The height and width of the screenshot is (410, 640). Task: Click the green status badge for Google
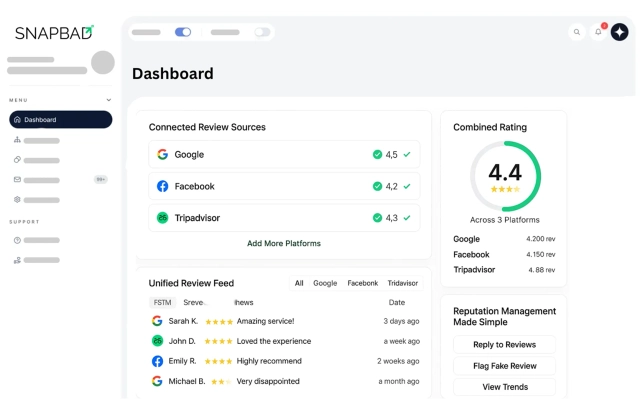pyautogui.click(x=377, y=154)
